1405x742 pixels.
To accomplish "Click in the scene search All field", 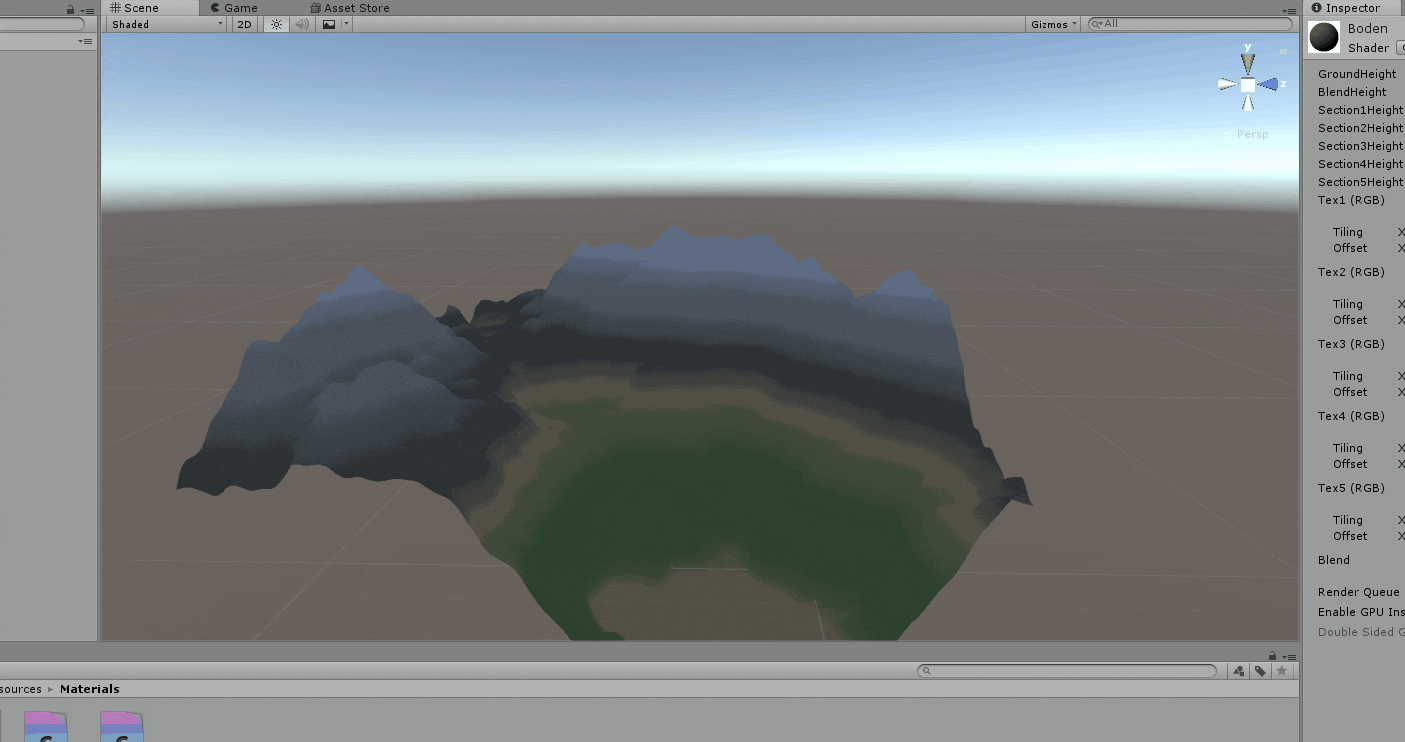I will pos(1150,22).
